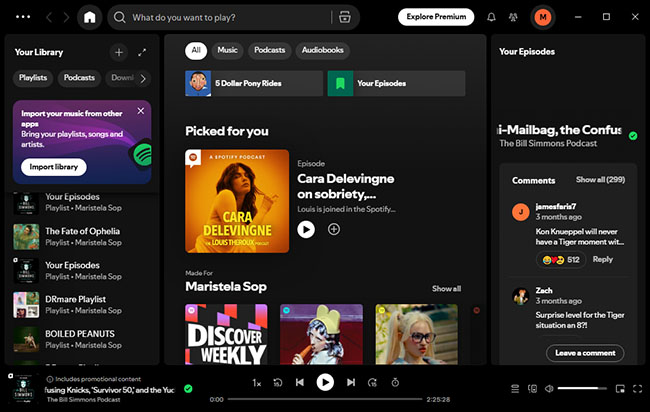Open Connect to a device icon
The height and width of the screenshot is (412, 650).
[x=532, y=389]
